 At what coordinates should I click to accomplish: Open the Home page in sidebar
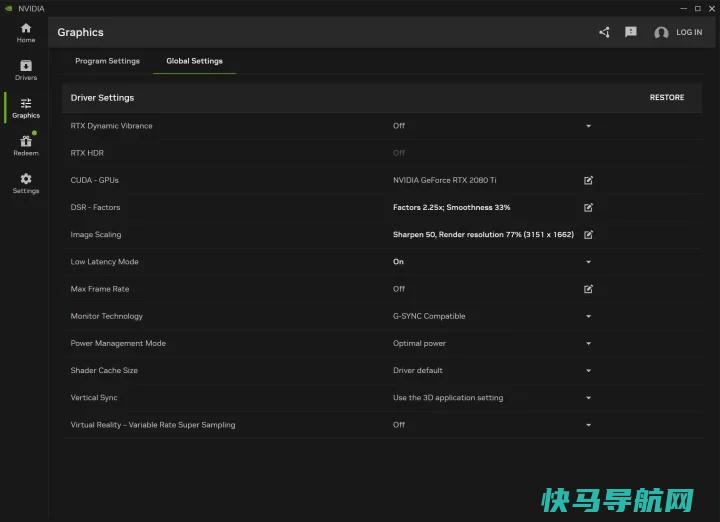coord(26,33)
